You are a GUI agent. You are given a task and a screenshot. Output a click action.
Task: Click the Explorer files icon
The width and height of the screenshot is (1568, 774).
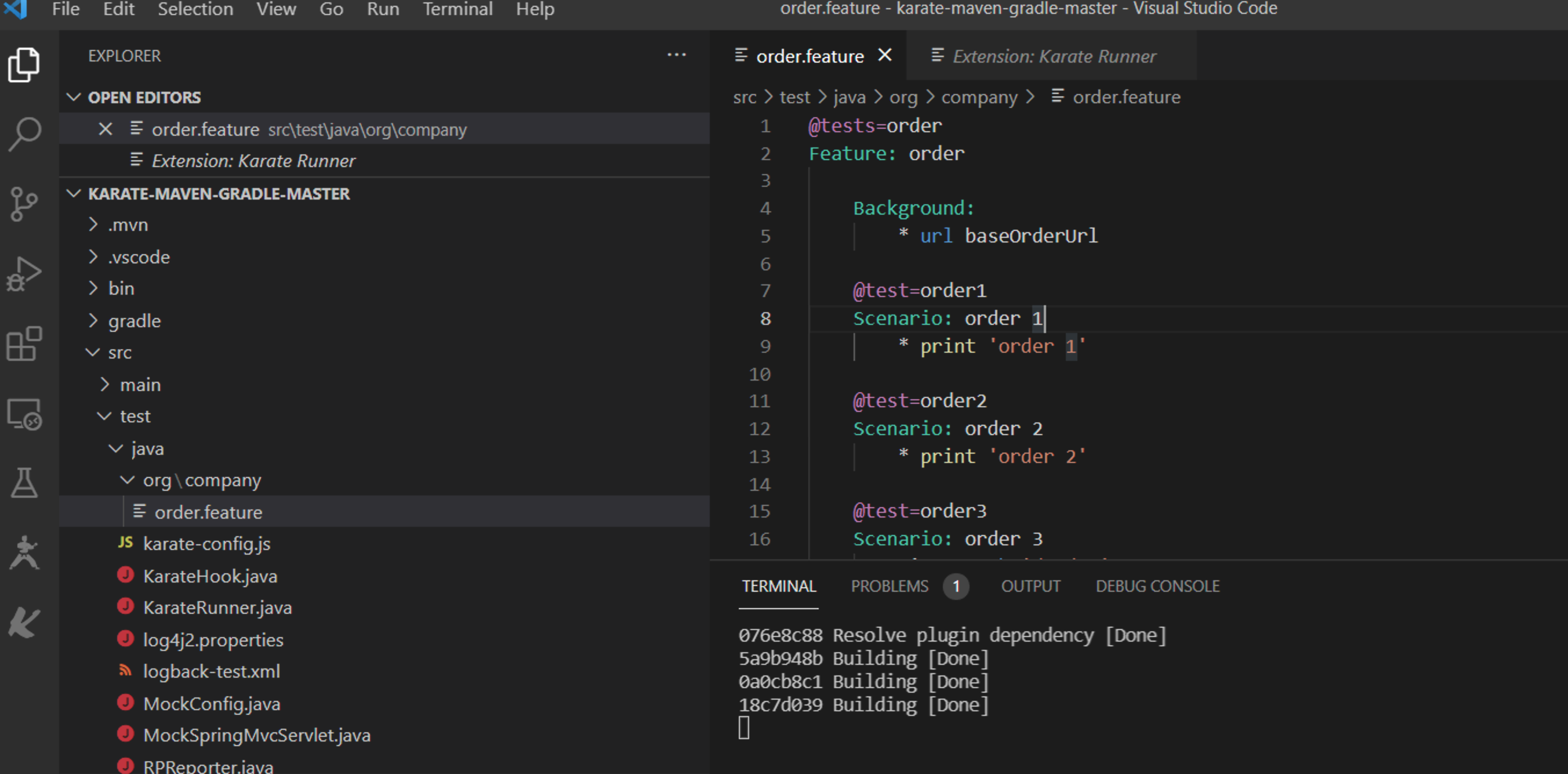click(24, 64)
